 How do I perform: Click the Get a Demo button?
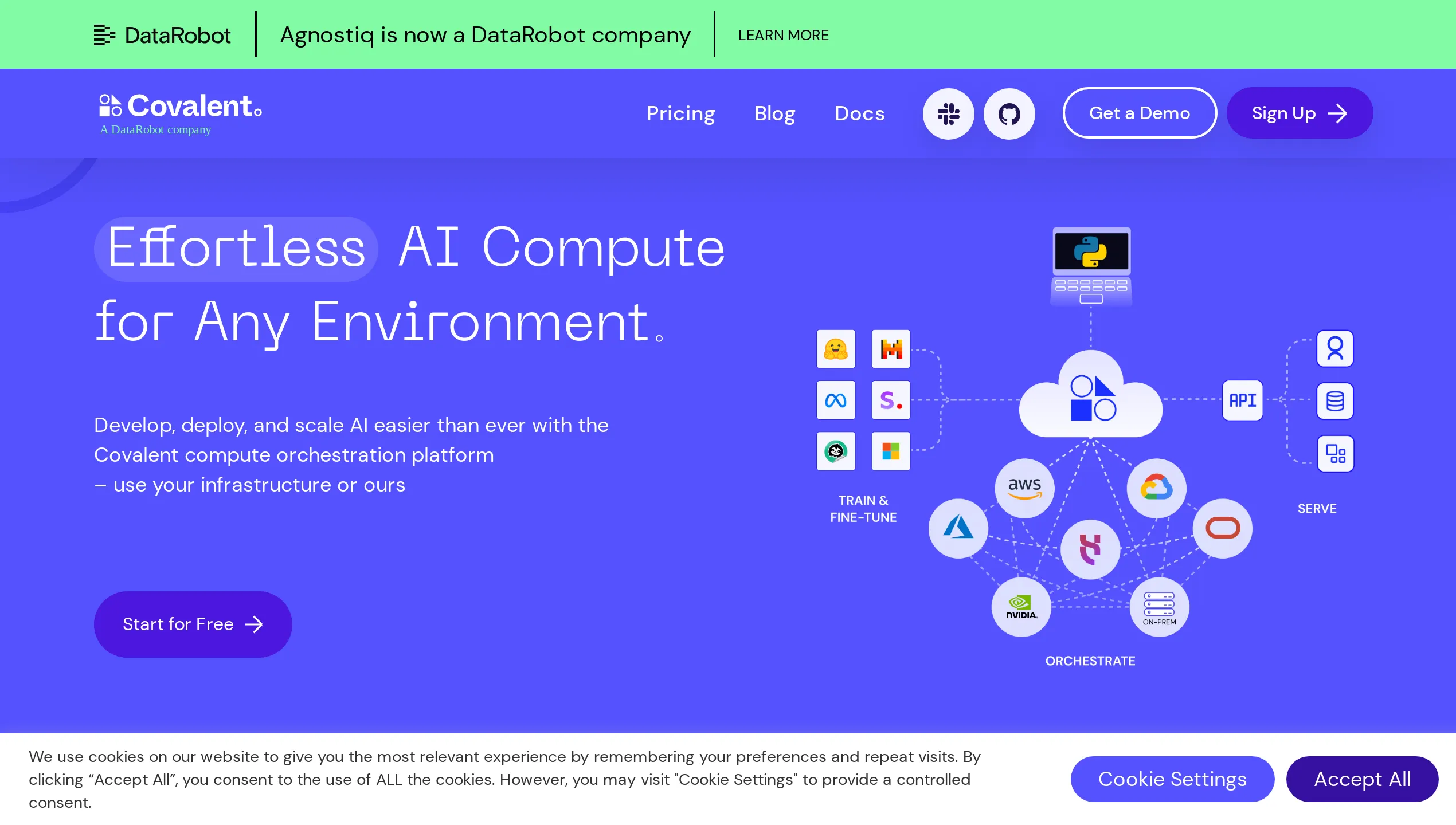tap(1140, 113)
